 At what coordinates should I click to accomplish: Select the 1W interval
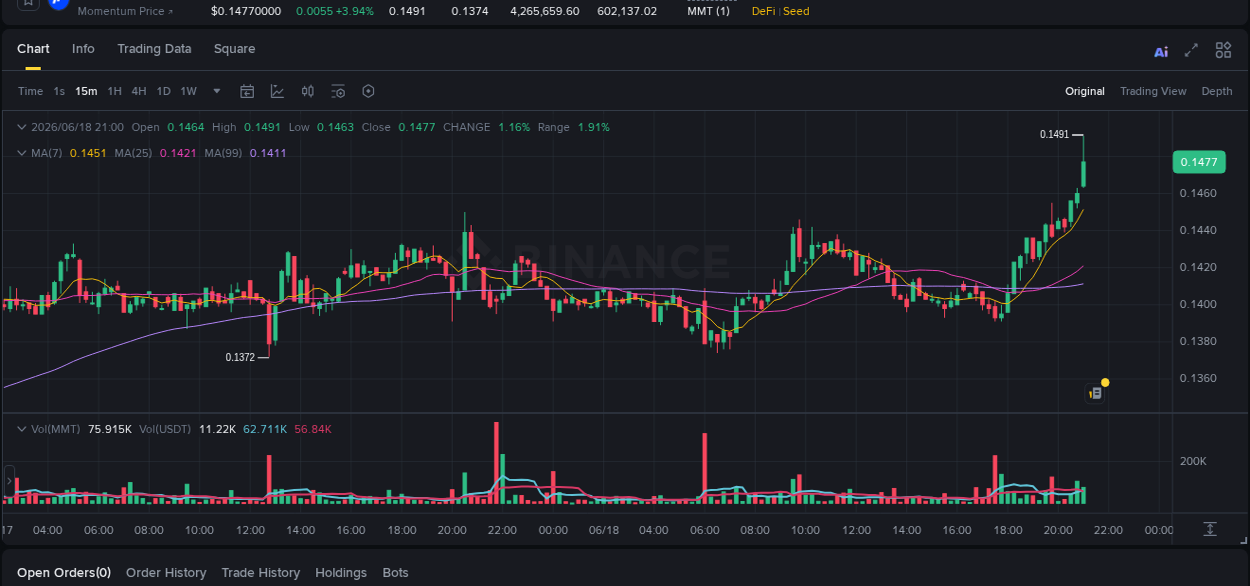coord(188,91)
